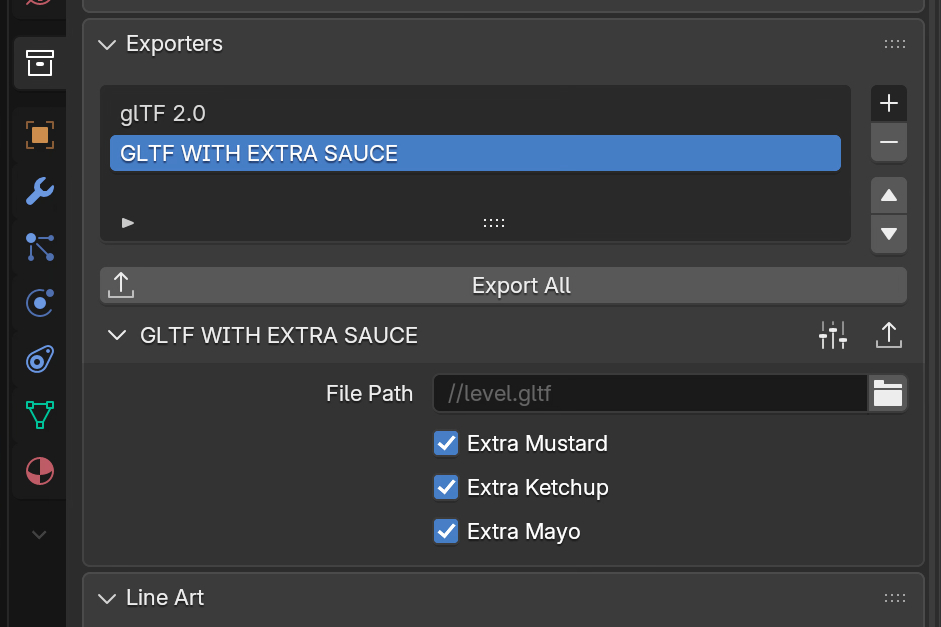
Task: Open the Particles properties tab
Action: tap(39, 246)
